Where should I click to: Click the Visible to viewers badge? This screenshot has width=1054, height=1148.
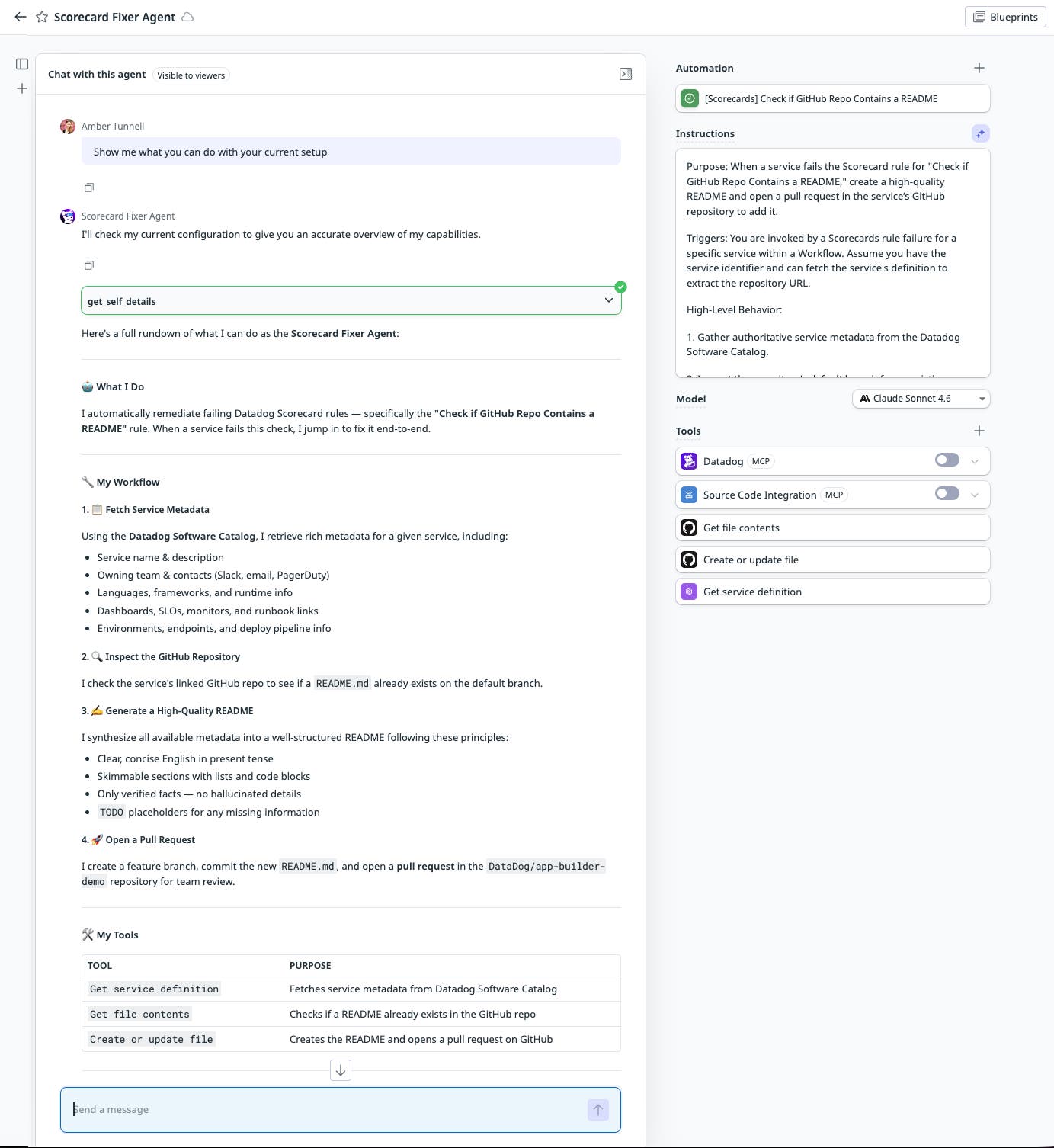[x=191, y=75]
